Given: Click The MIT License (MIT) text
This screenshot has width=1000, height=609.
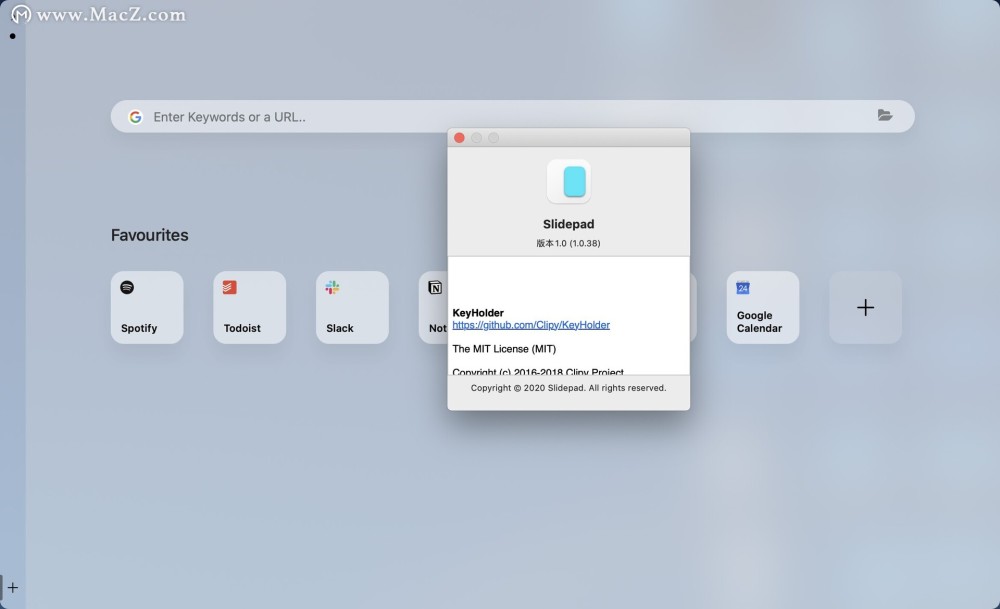Looking at the screenshot, I should [x=504, y=349].
